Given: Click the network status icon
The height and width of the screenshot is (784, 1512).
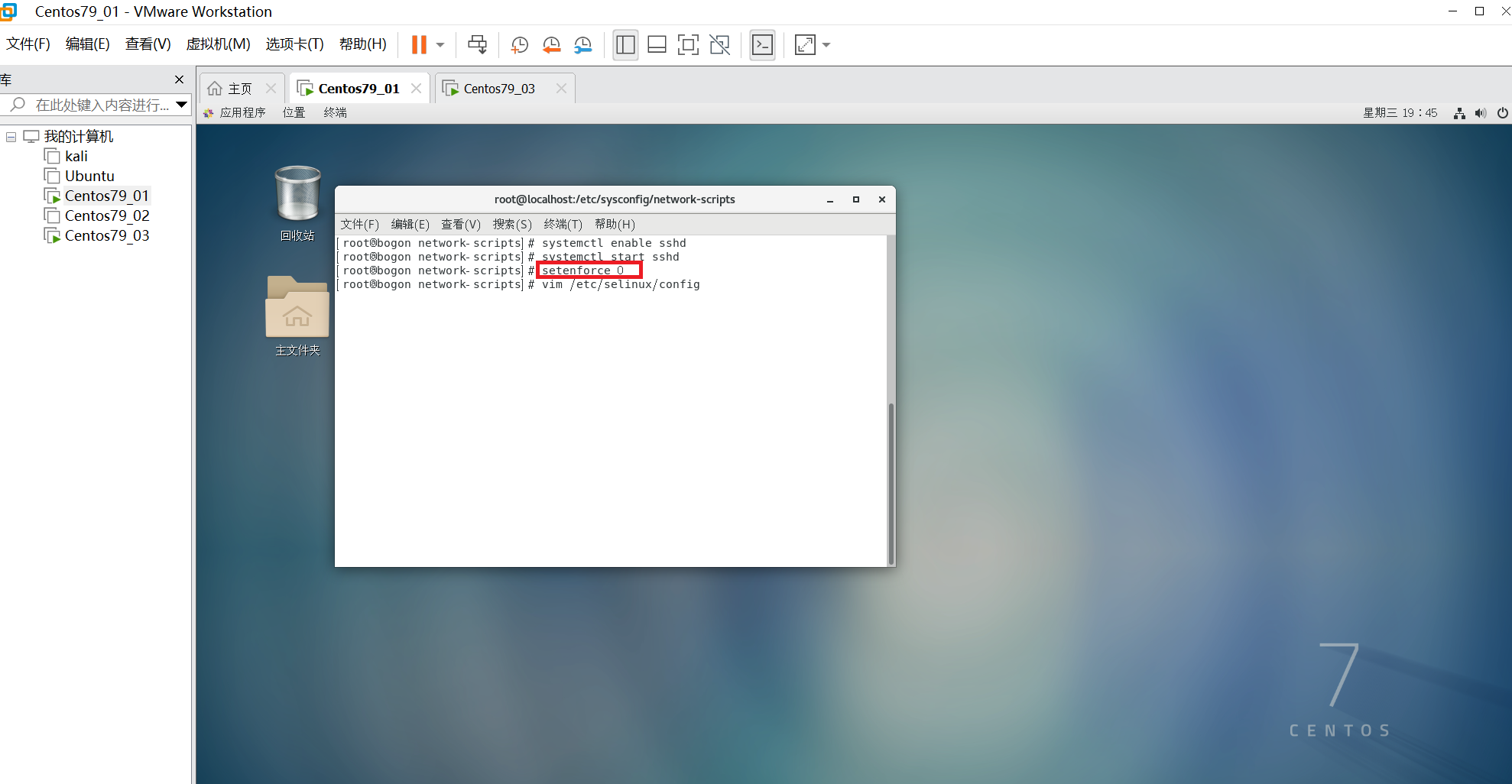Looking at the screenshot, I should tap(1459, 113).
